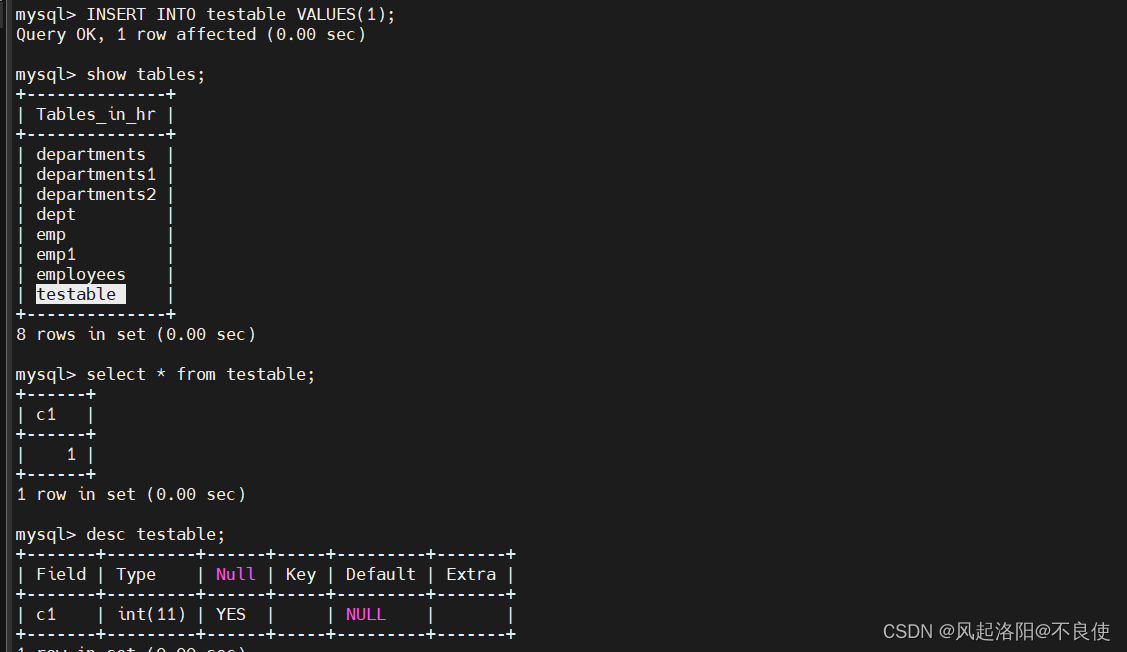Click the Tables_in_hr column header
This screenshot has width=1127, height=652.
coord(96,114)
